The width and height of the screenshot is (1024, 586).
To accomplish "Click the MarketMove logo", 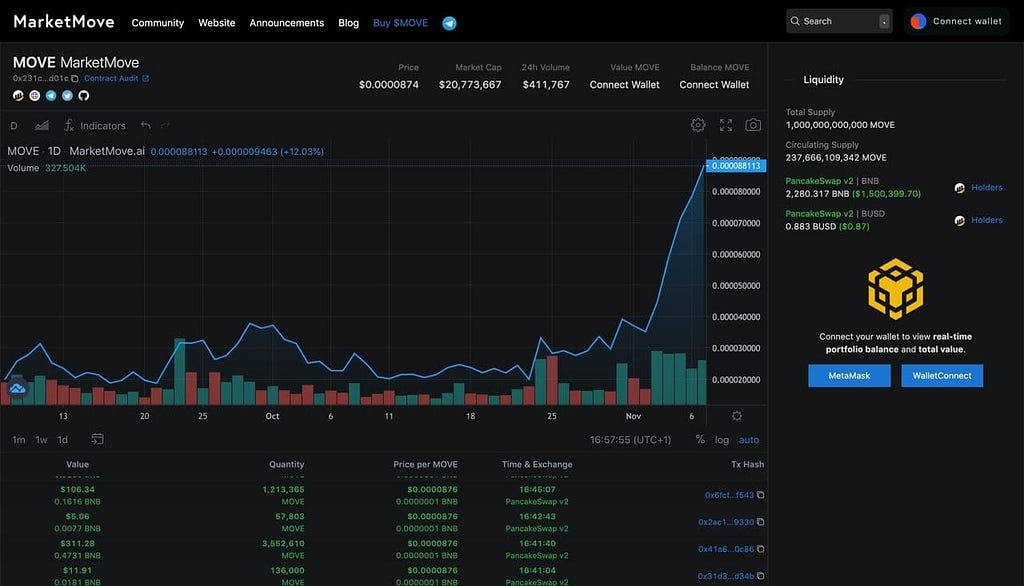I will click(x=64, y=22).
